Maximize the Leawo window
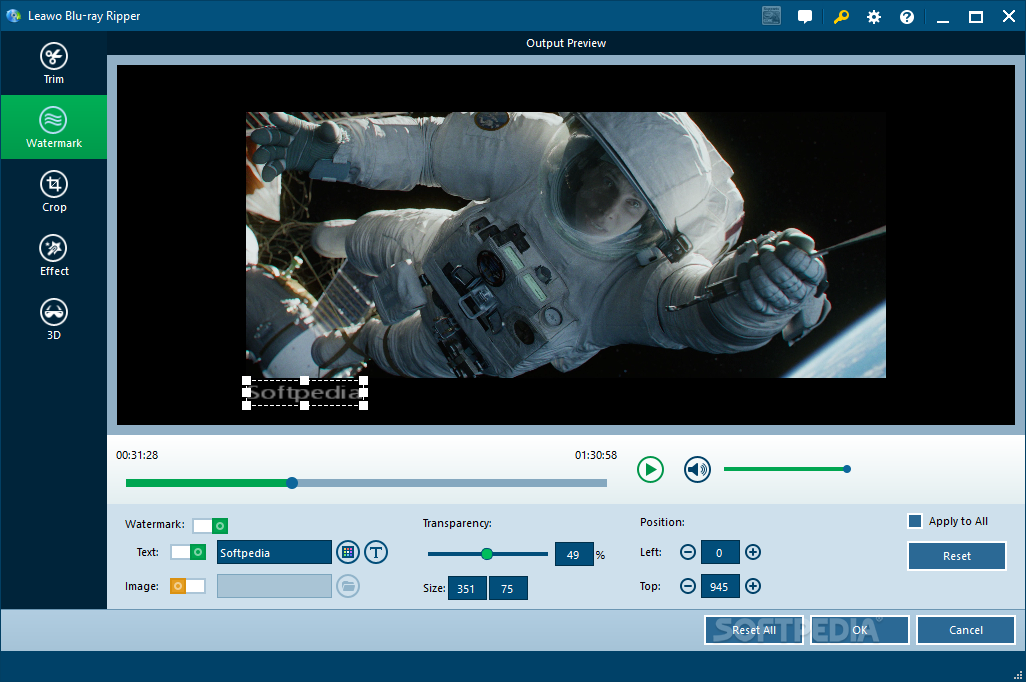This screenshot has height=682, width=1026. click(976, 17)
